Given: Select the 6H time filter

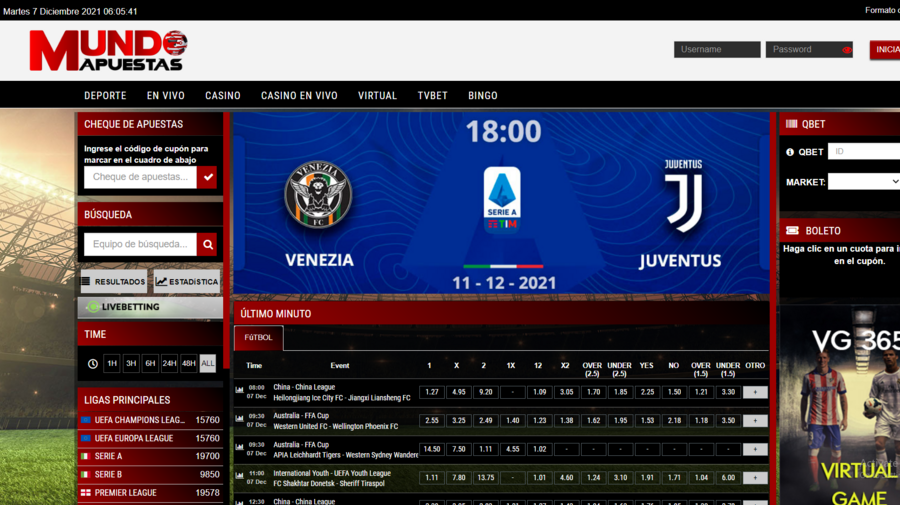Looking at the screenshot, I should pos(150,363).
